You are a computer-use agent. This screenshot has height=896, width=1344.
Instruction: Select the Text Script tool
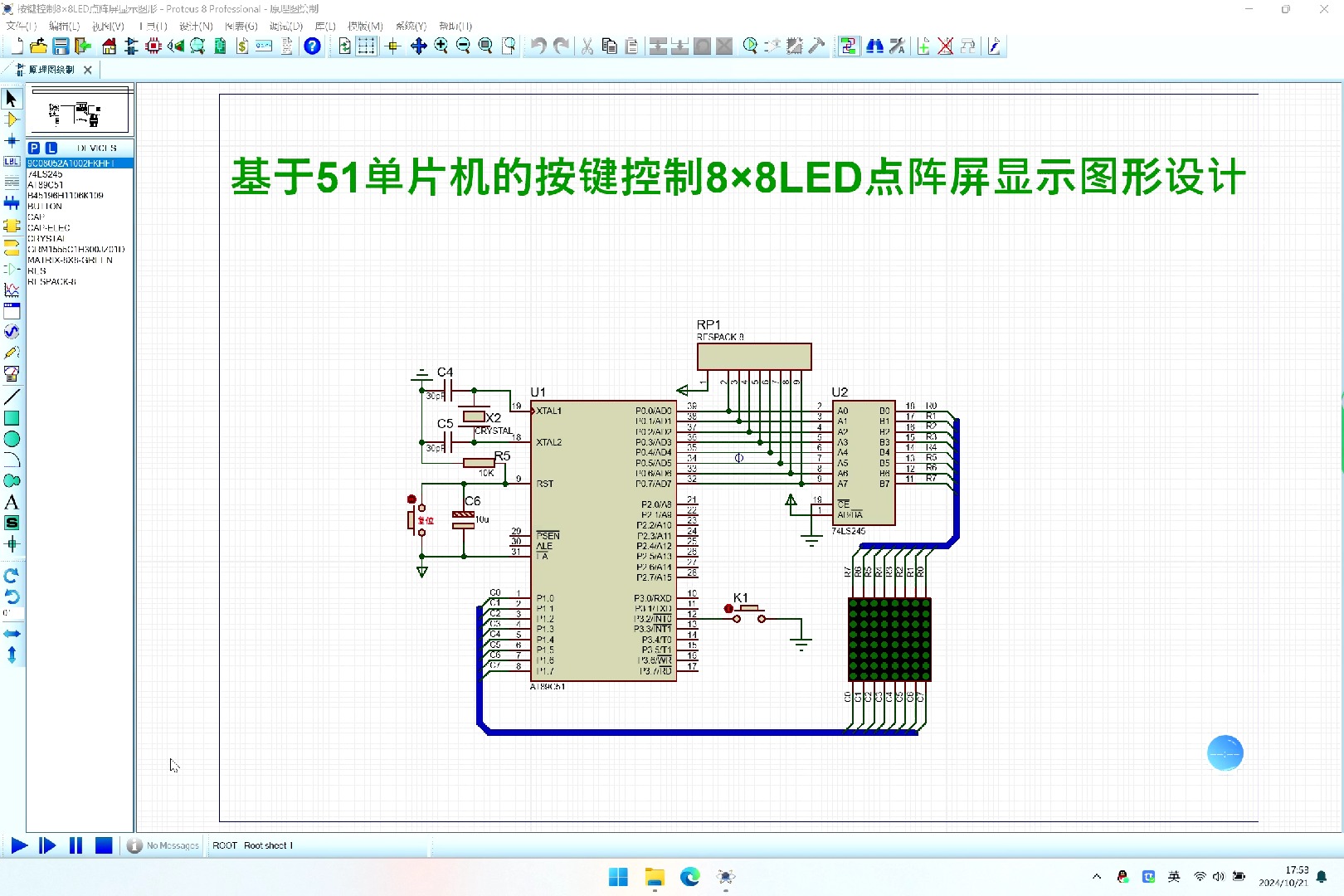coord(12,182)
